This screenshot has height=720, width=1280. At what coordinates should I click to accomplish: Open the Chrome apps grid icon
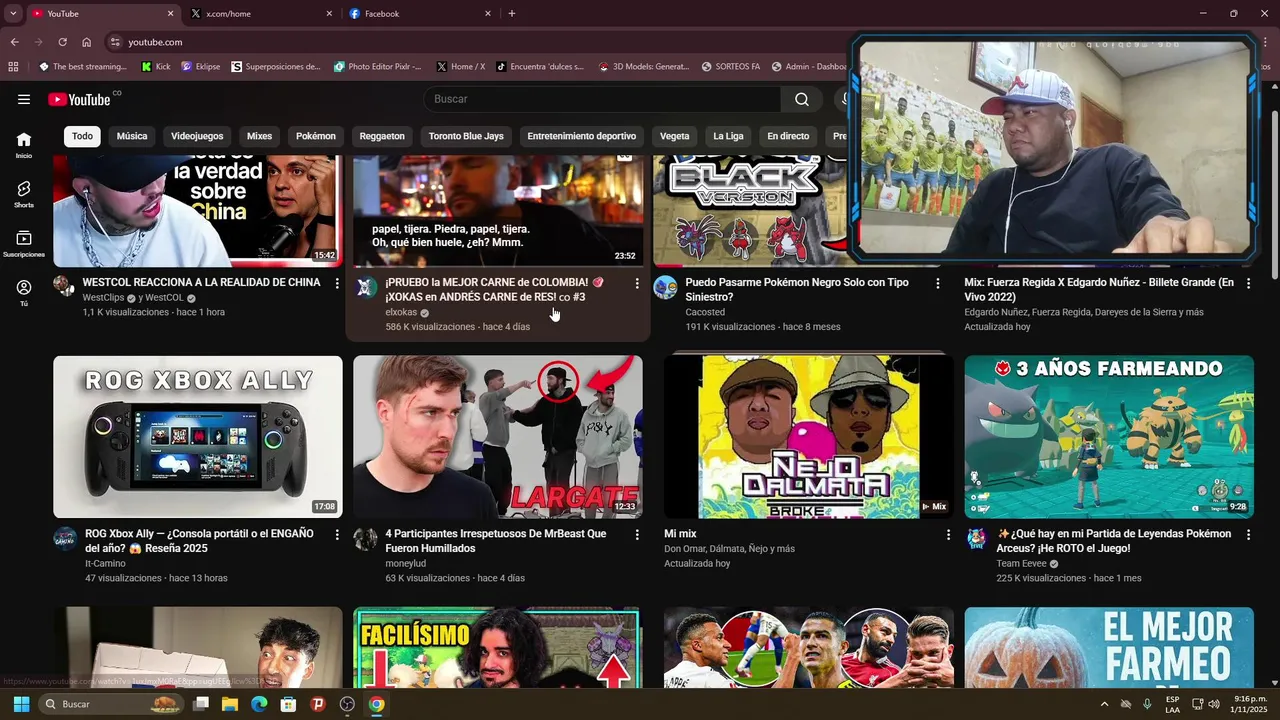pos(13,67)
